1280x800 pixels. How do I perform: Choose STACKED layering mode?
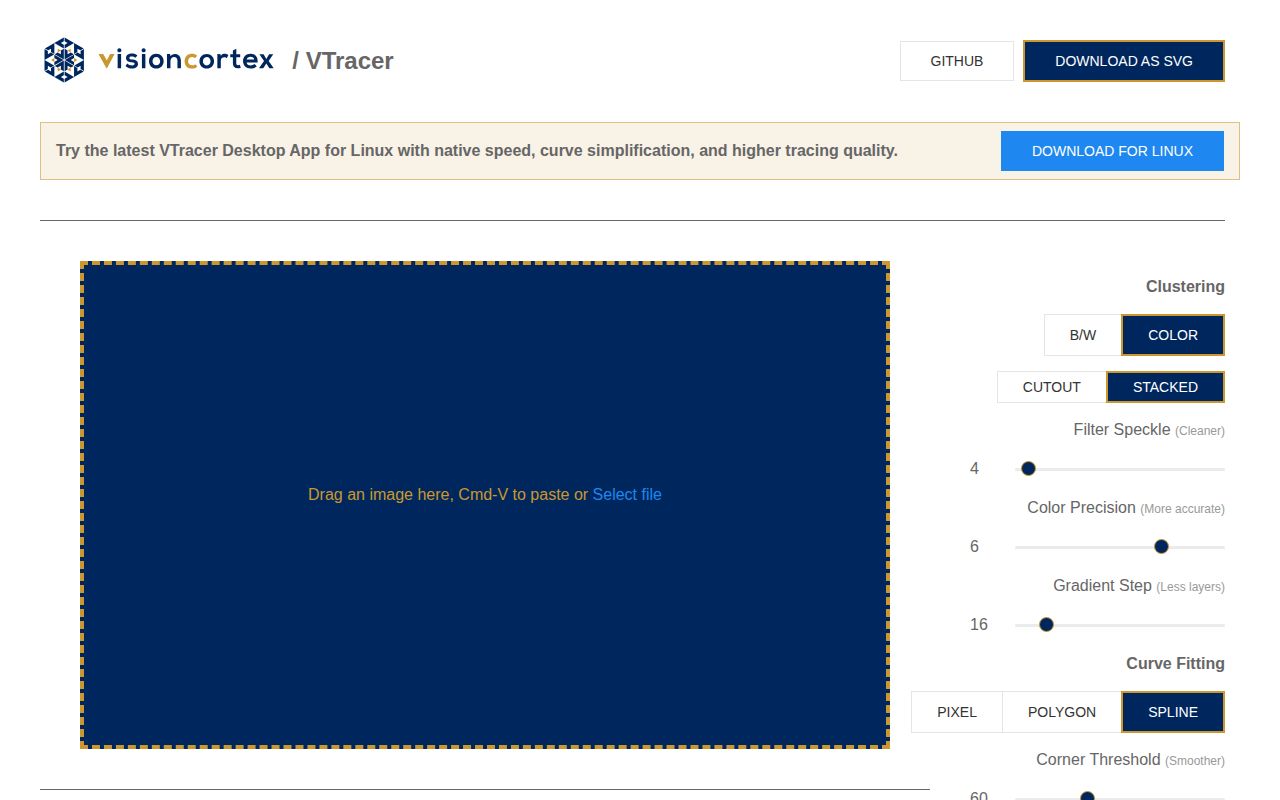click(1165, 387)
